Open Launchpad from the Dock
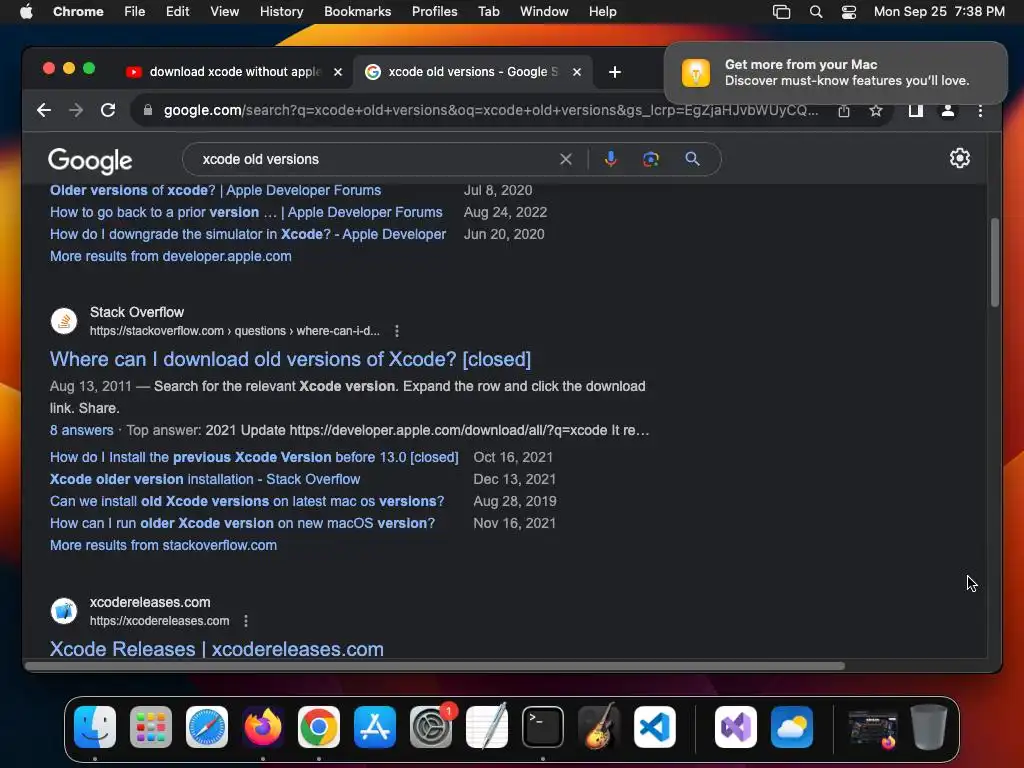This screenshot has height=768, width=1024. (151, 727)
